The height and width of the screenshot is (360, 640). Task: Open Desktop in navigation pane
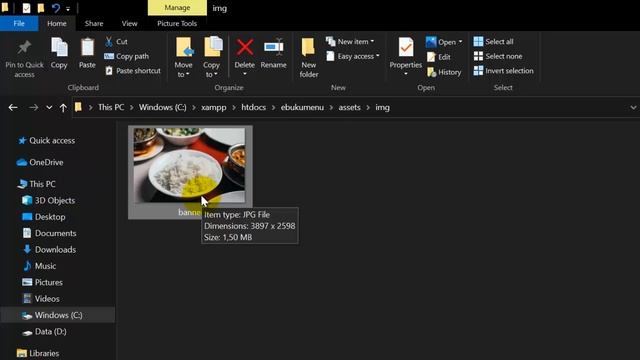point(44,217)
